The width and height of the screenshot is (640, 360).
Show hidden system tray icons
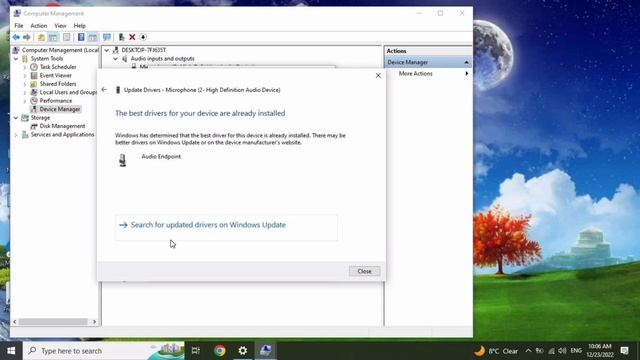tap(528, 351)
